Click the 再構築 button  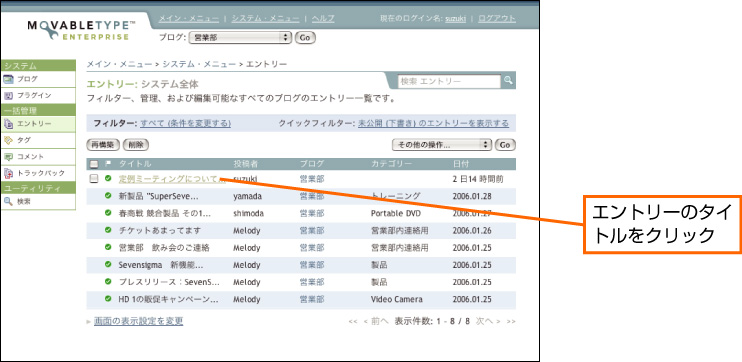(x=103, y=145)
